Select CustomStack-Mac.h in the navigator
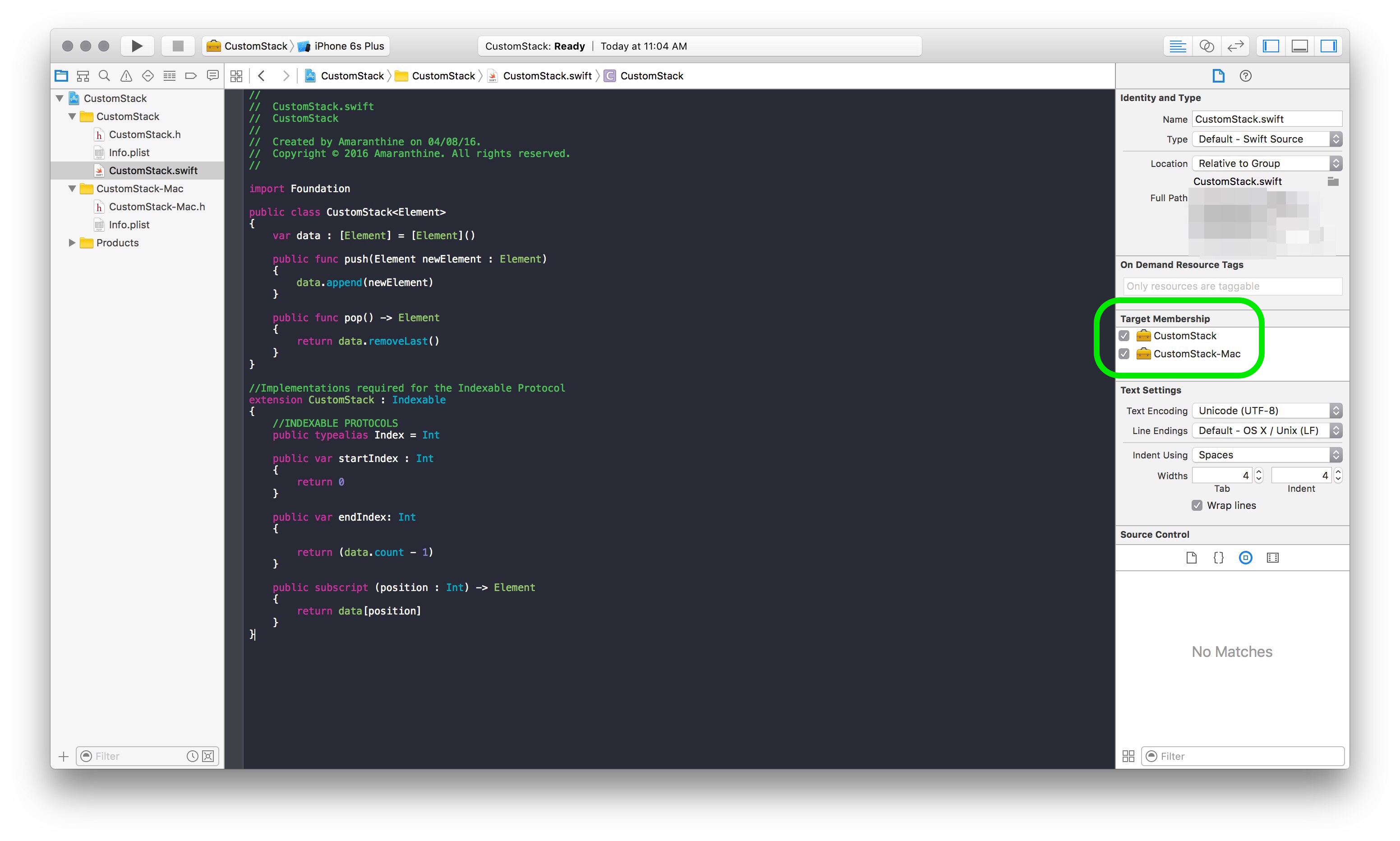This screenshot has height=841, width=1400. (x=157, y=207)
